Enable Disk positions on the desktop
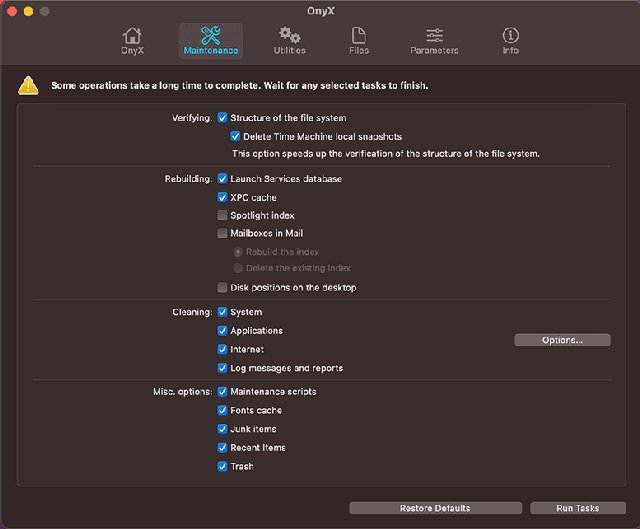Image resolution: width=640 pixels, height=529 pixels. pos(223,288)
